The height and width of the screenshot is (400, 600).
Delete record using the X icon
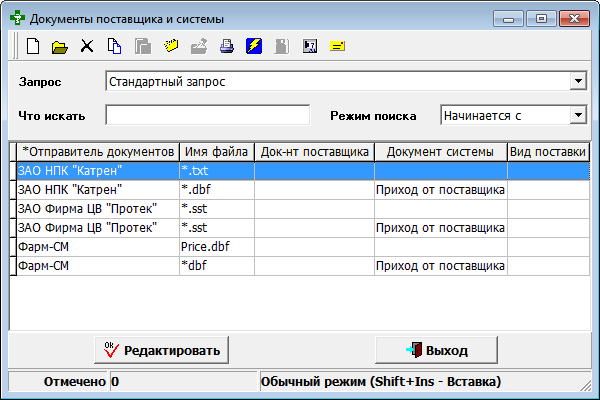pyautogui.click(x=87, y=46)
